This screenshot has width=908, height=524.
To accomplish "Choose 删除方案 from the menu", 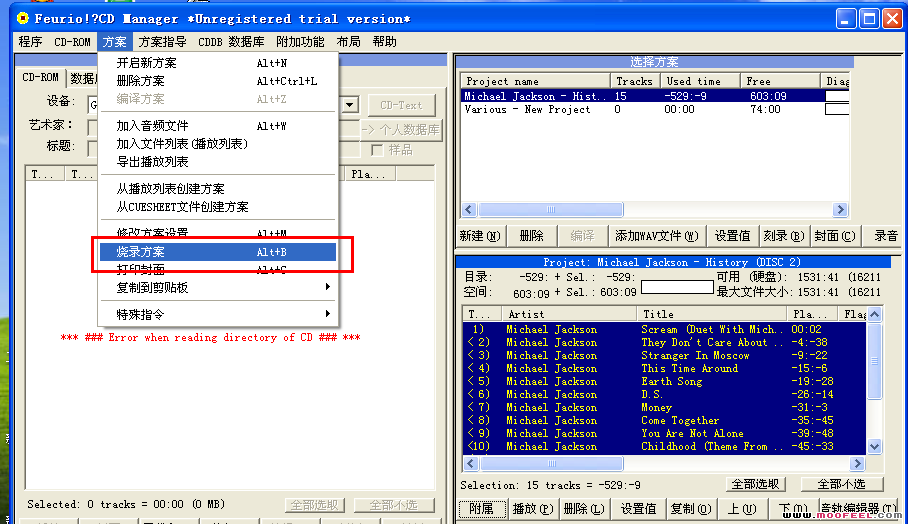I will tap(218, 81).
